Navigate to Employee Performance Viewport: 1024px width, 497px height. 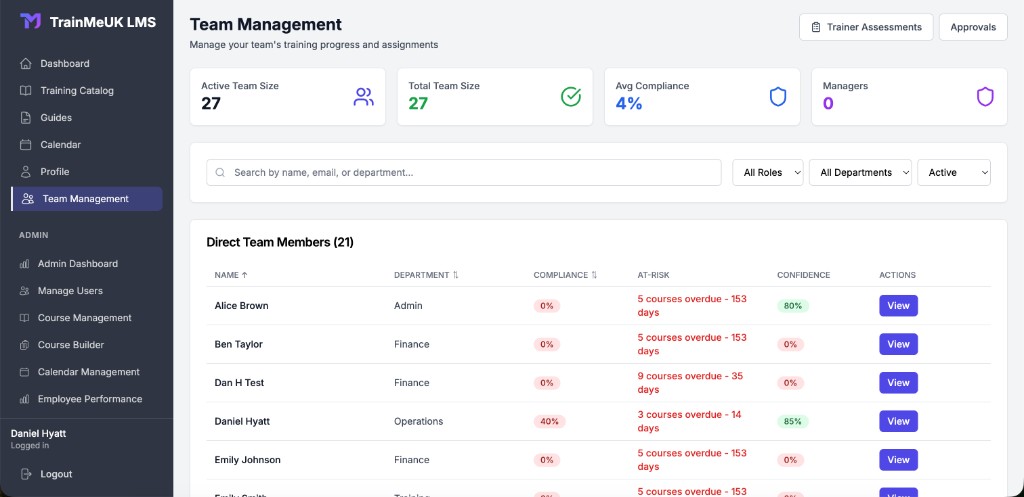click(86, 399)
